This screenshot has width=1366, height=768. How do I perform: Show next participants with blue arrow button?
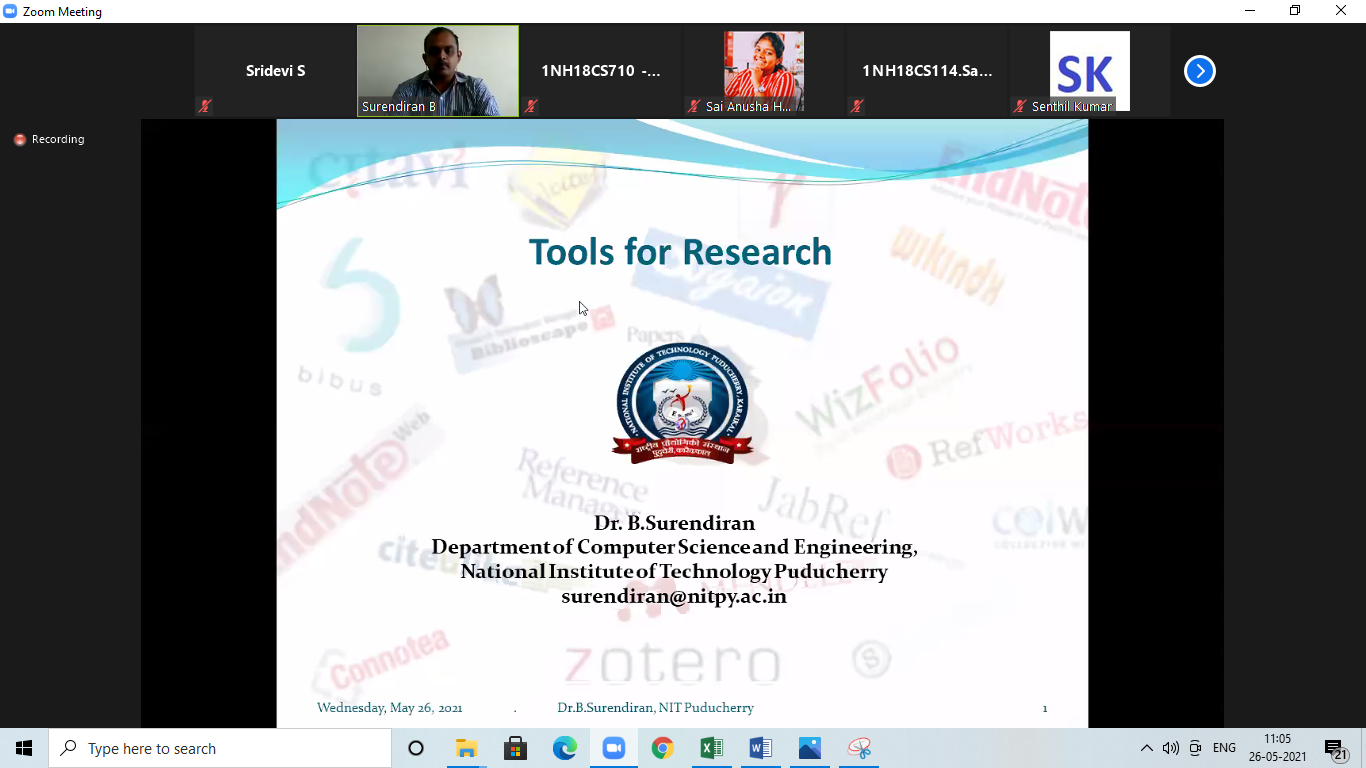[x=1199, y=71]
